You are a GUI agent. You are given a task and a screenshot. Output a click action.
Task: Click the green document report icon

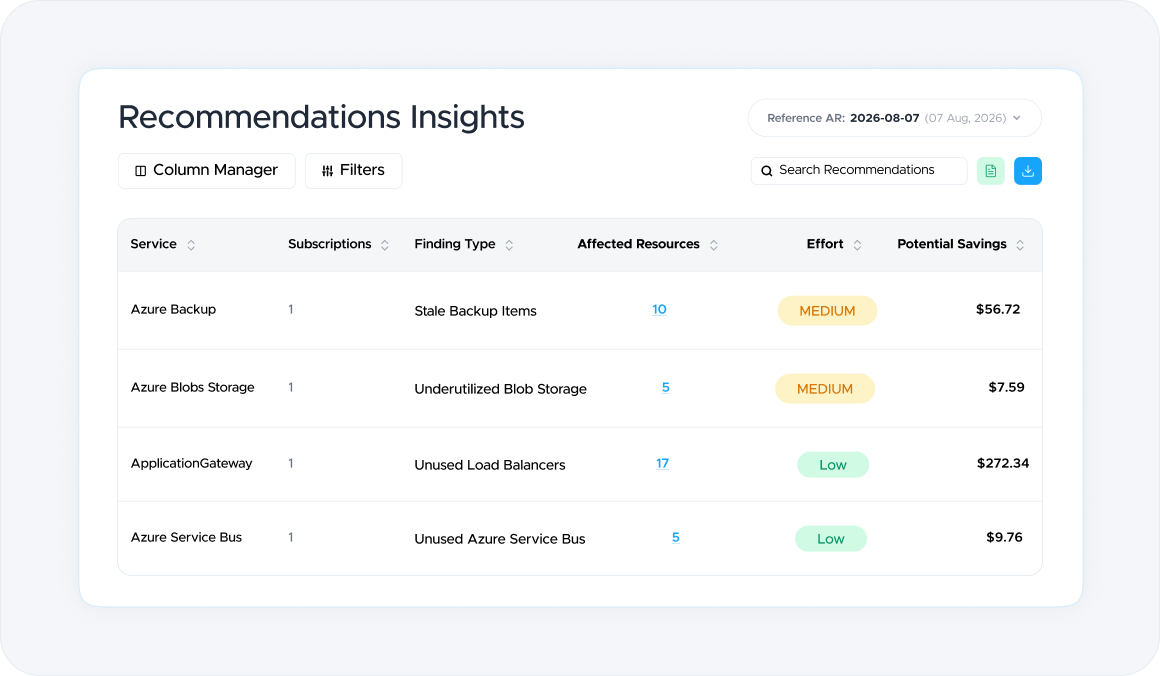tap(991, 171)
